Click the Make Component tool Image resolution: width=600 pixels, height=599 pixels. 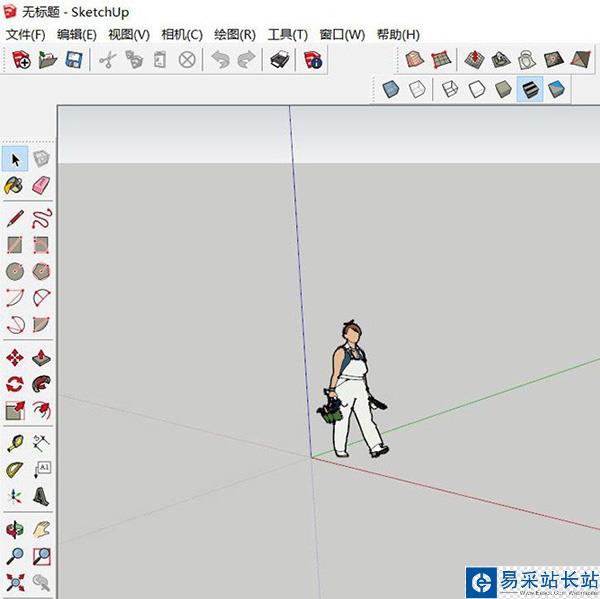coord(41,158)
